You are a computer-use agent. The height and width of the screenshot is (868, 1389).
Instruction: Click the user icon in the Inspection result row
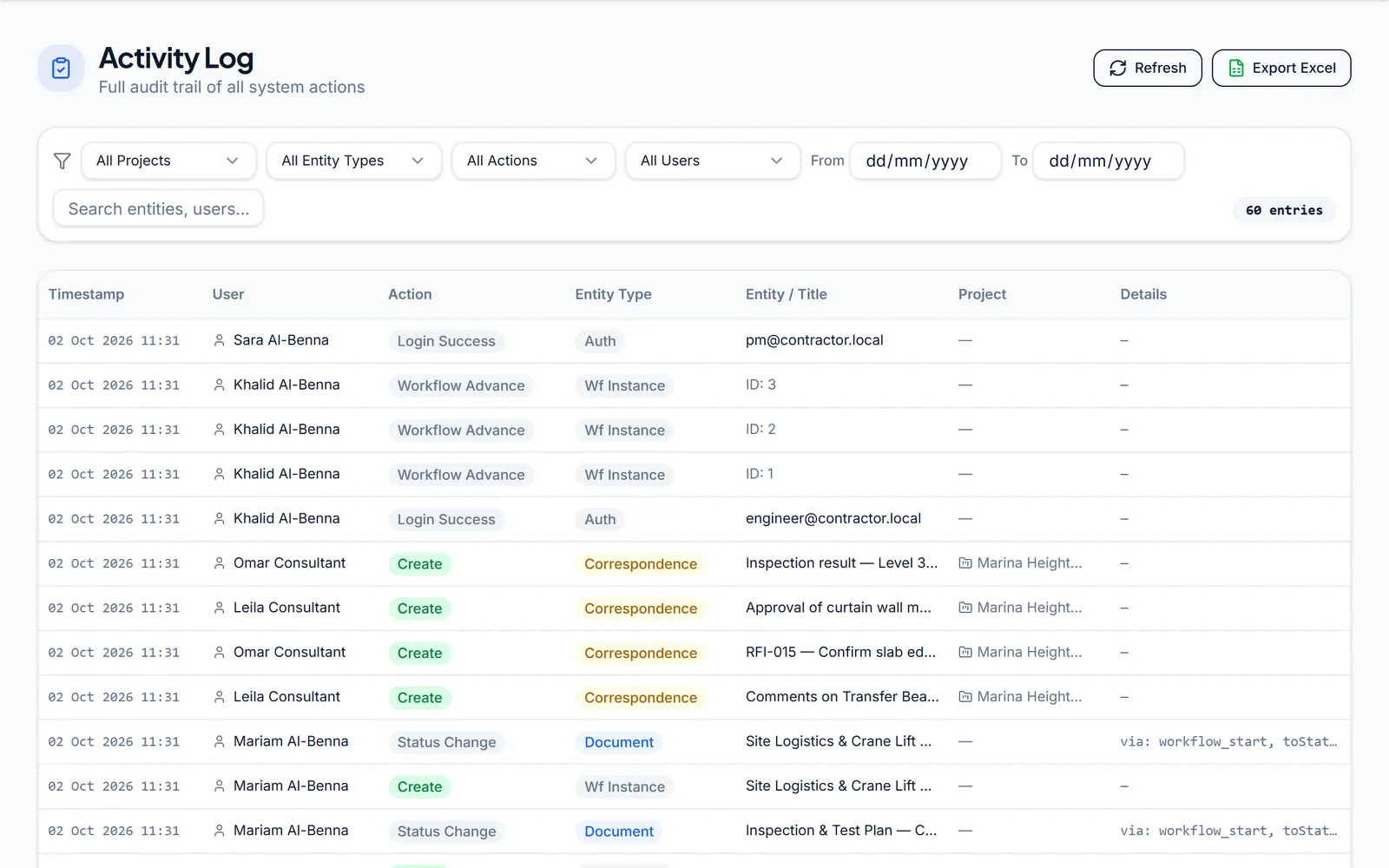coord(220,563)
